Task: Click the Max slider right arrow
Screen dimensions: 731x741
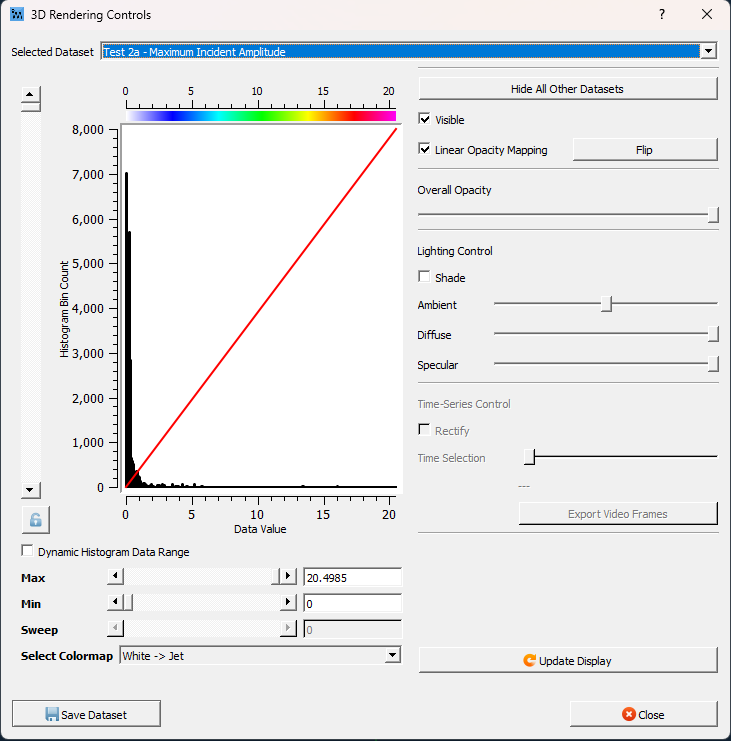Action: coord(289,577)
